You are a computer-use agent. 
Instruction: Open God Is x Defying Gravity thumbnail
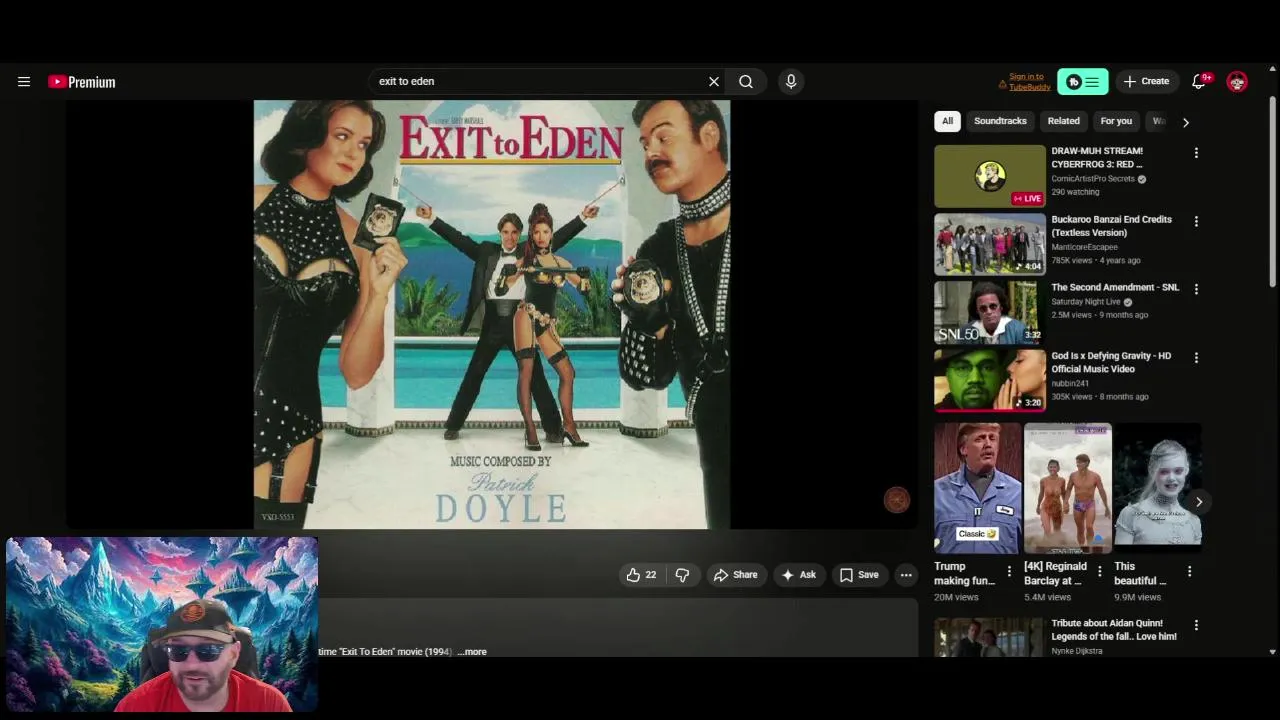pos(990,380)
